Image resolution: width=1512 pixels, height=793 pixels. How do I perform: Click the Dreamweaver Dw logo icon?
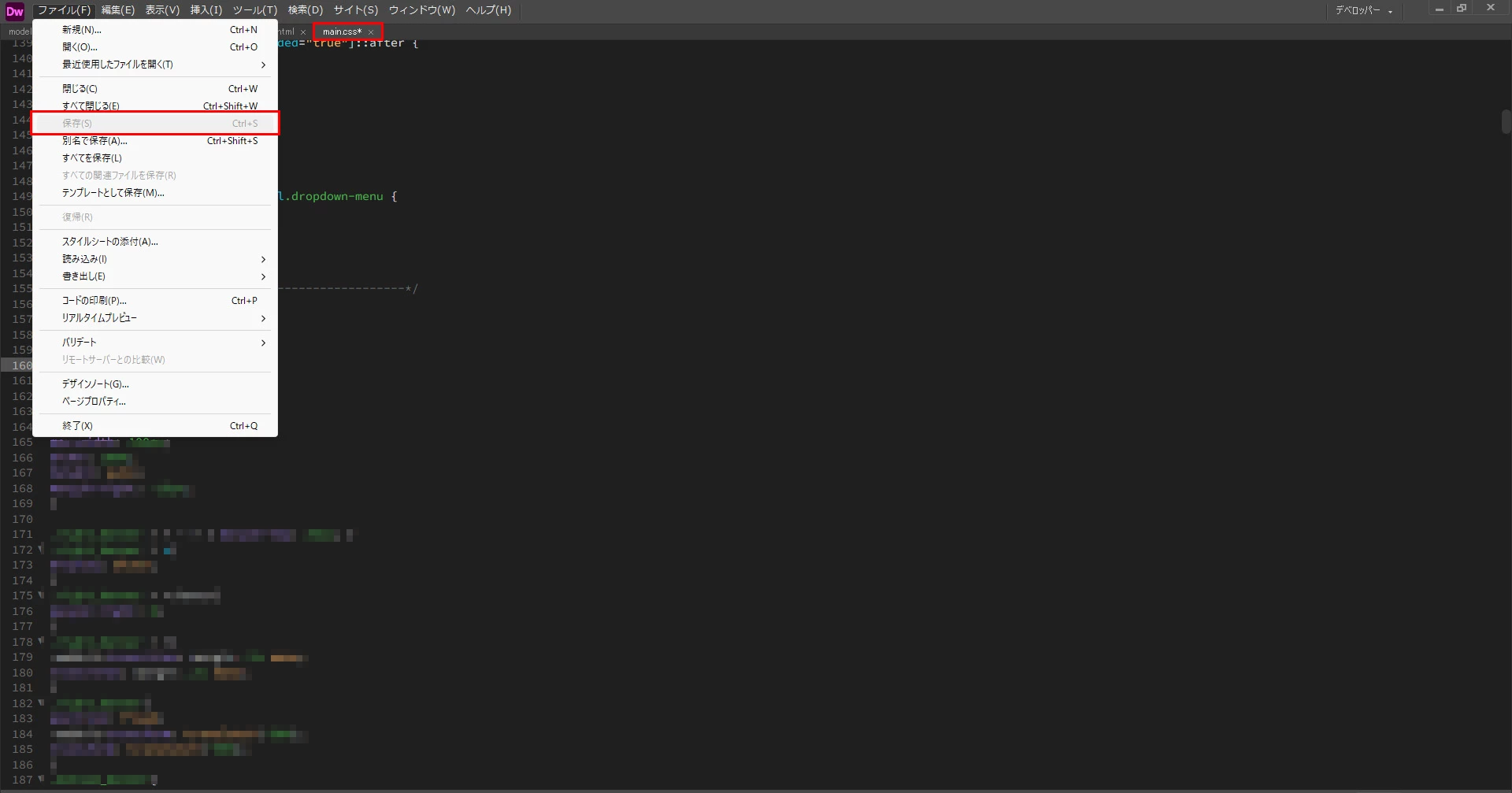15,11
